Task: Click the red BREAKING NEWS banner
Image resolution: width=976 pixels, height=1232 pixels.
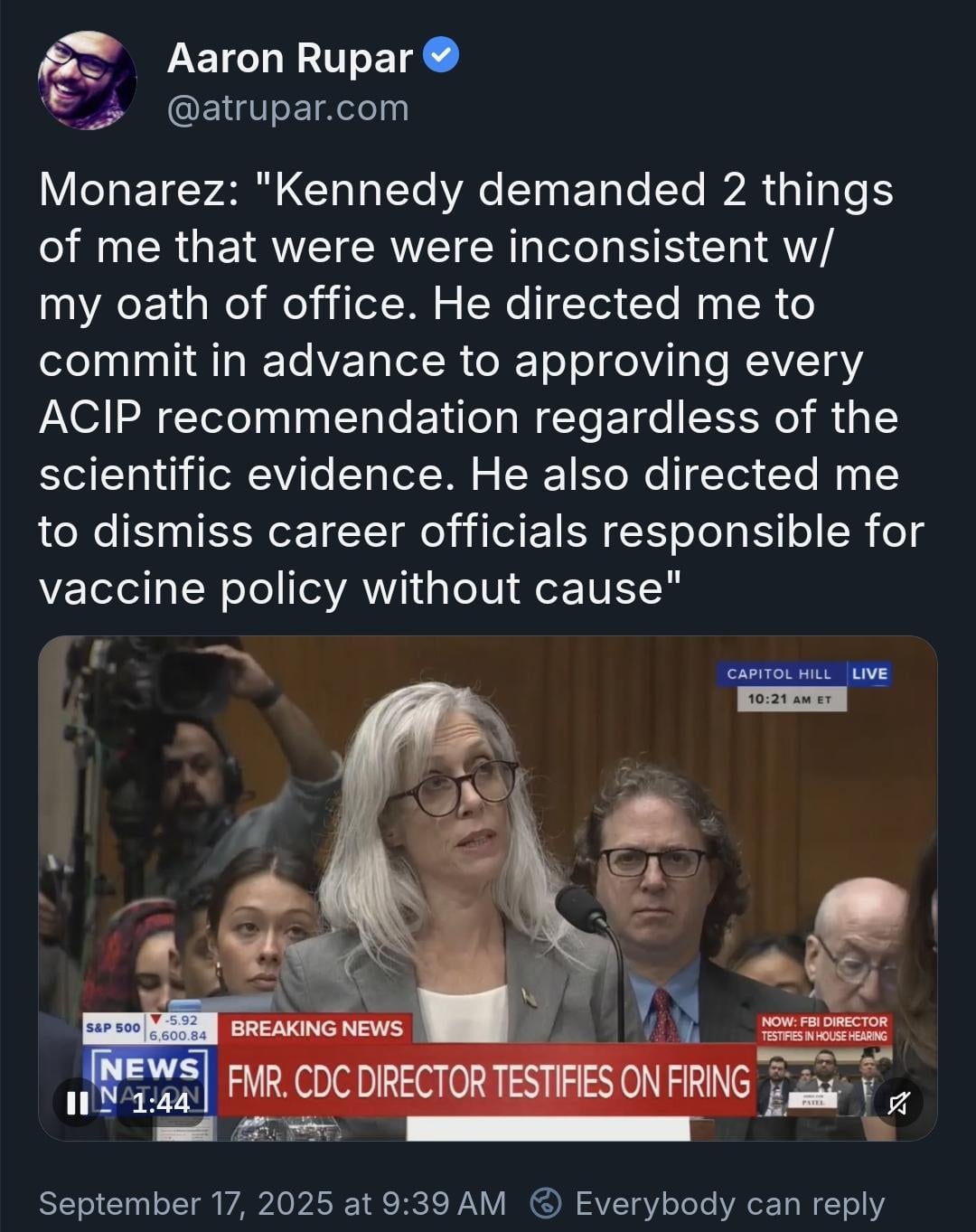Action: tap(316, 1028)
